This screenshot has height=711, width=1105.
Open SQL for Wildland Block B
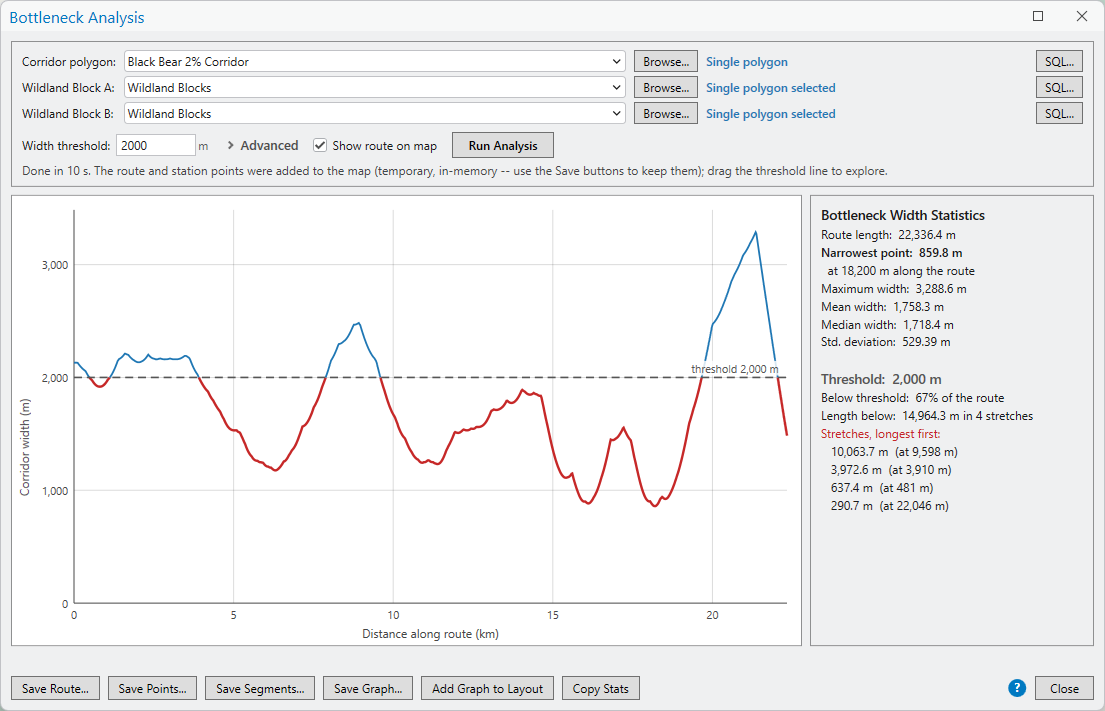1058,114
